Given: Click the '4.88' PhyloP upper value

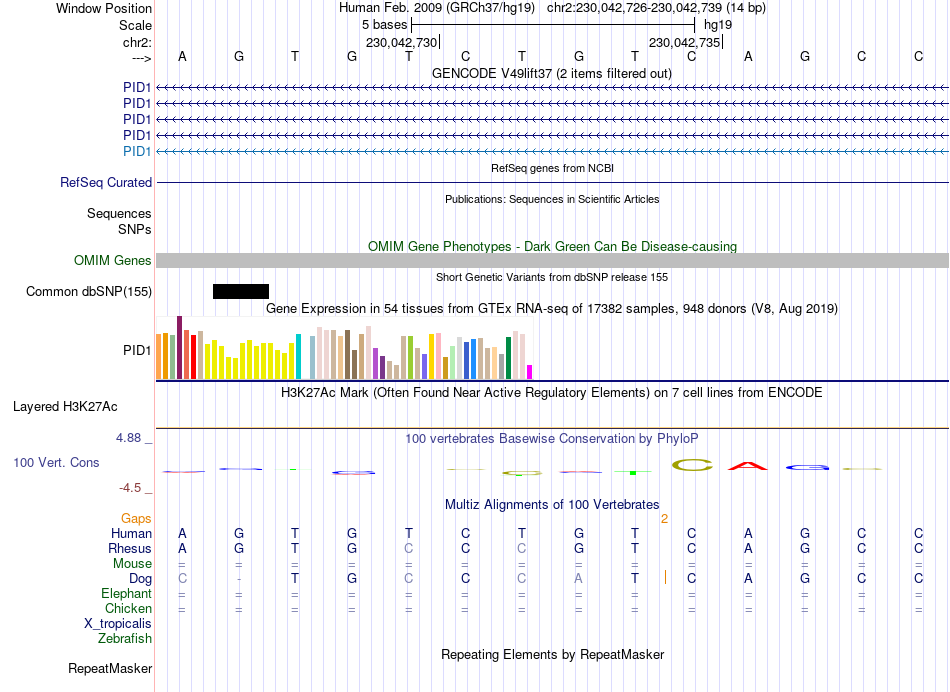Looking at the screenshot, I should pyautogui.click(x=129, y=437).
